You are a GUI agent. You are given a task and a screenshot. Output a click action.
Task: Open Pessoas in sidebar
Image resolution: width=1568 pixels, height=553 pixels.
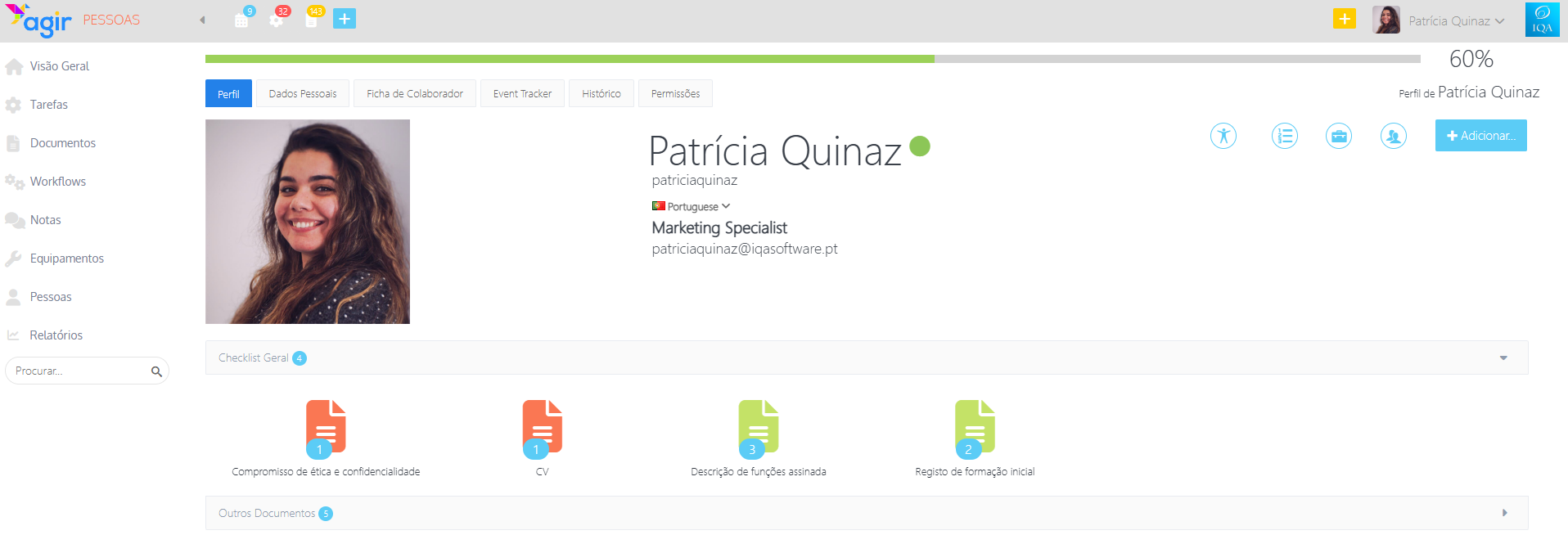[x=51, y=297]
